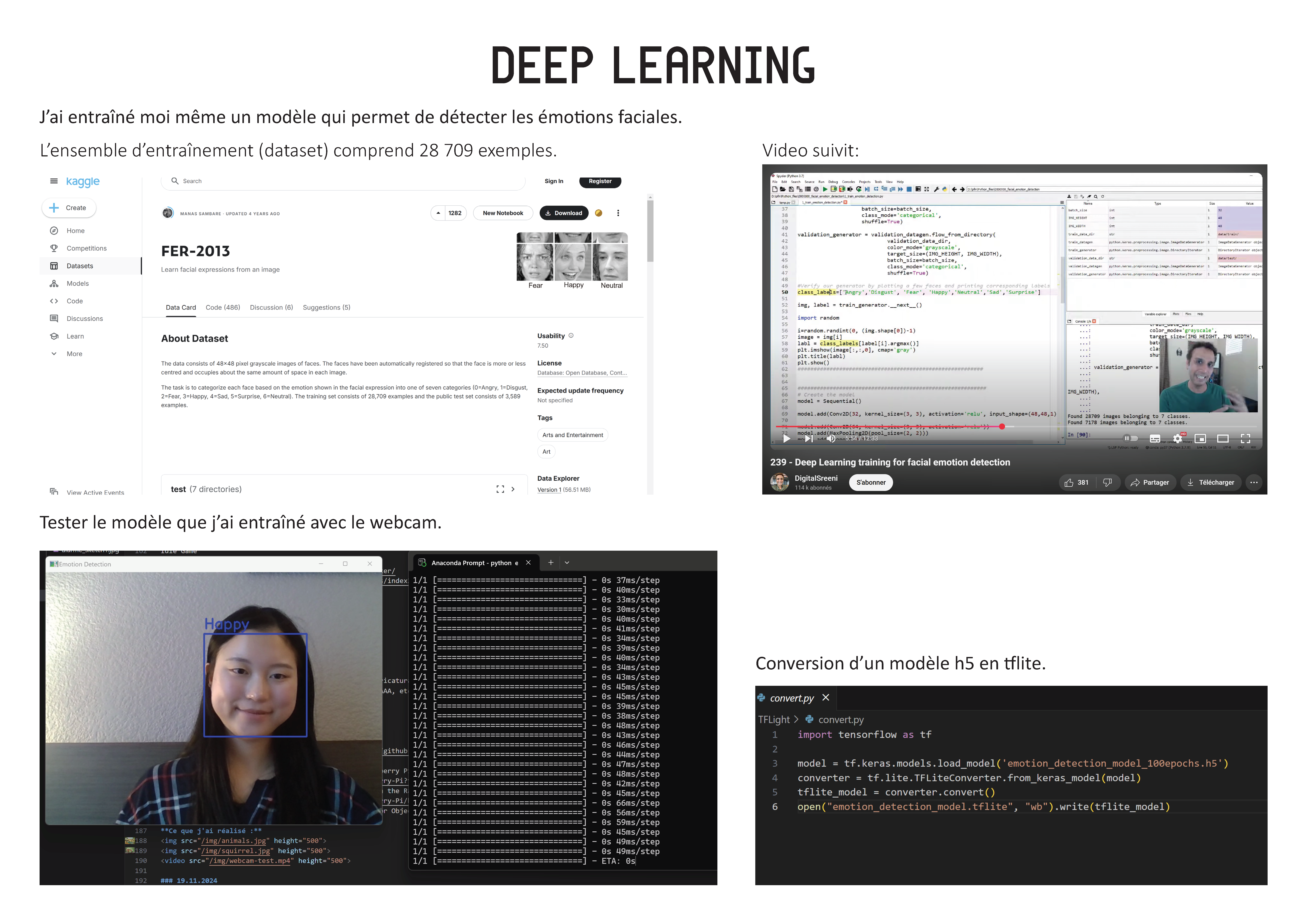Expand the test directories chevron
Viewport: 1307px width, 924px height.
[513, 489]
